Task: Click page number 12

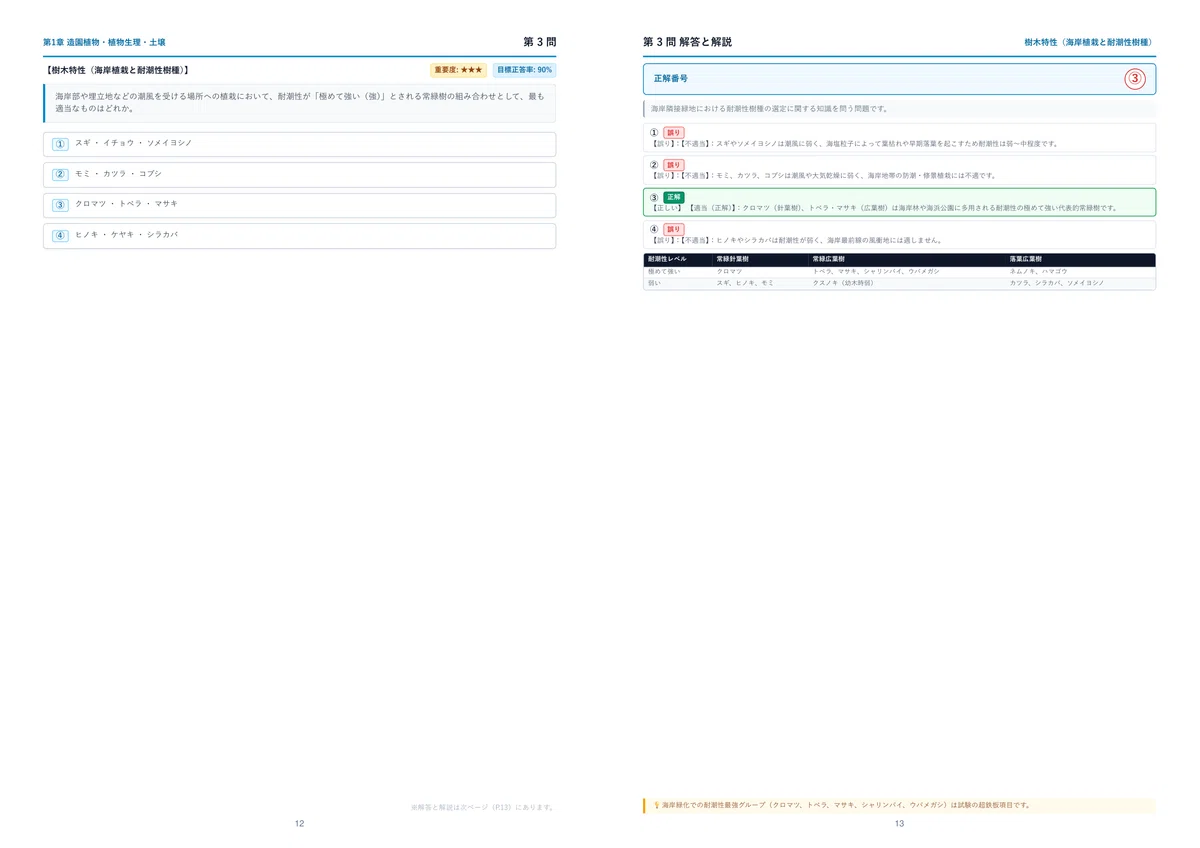Action: pos(299,824)
